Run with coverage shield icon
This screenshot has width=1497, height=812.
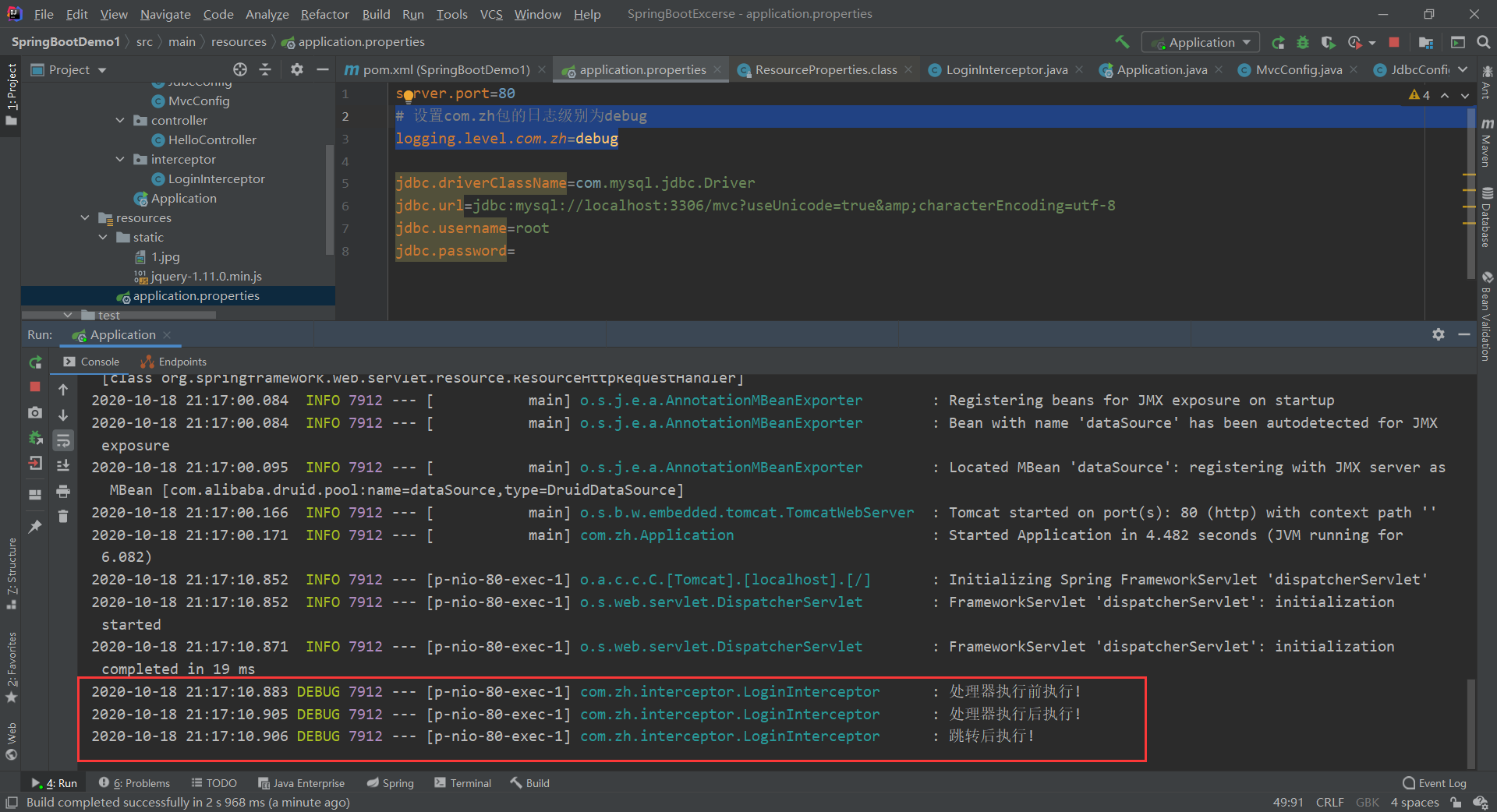click(x=1328, y=42)
